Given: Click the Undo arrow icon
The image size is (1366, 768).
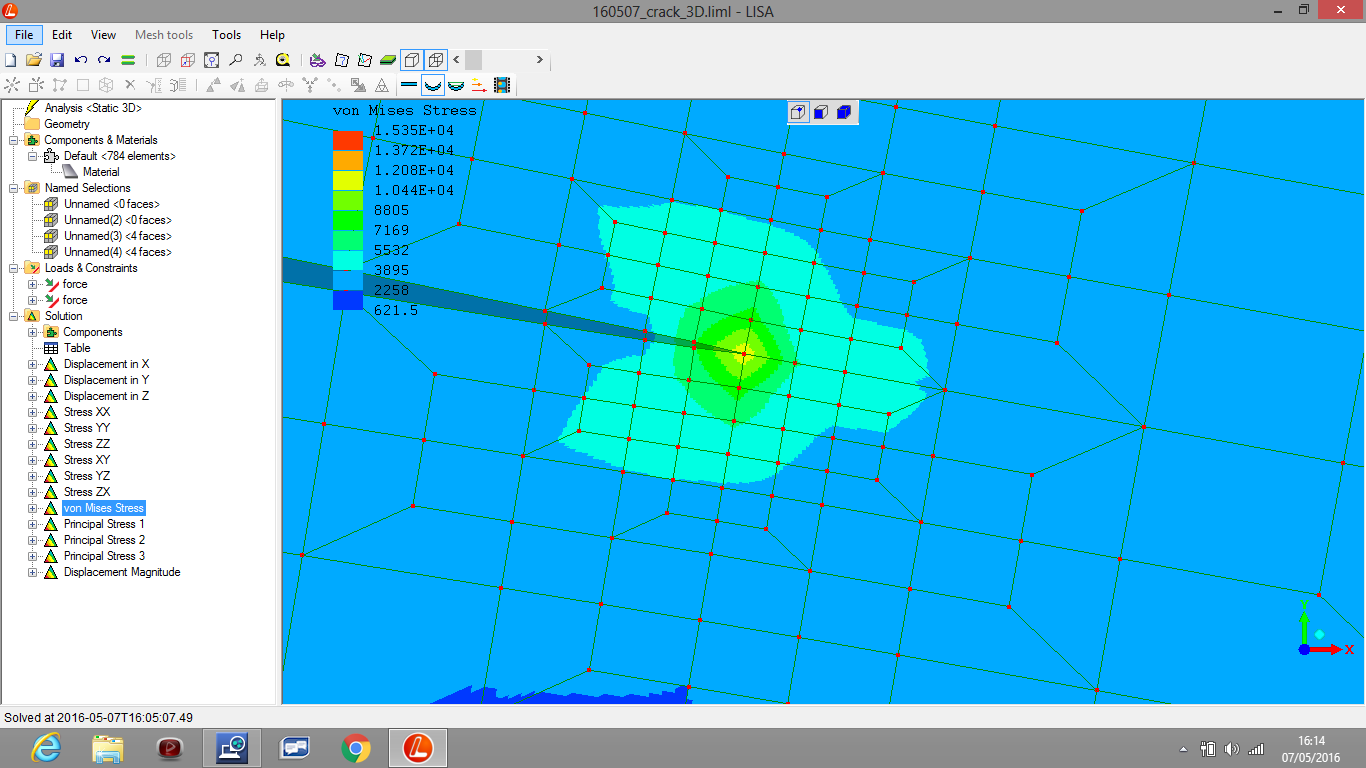Looking at the screenshot, I should (x=81, y=60).
